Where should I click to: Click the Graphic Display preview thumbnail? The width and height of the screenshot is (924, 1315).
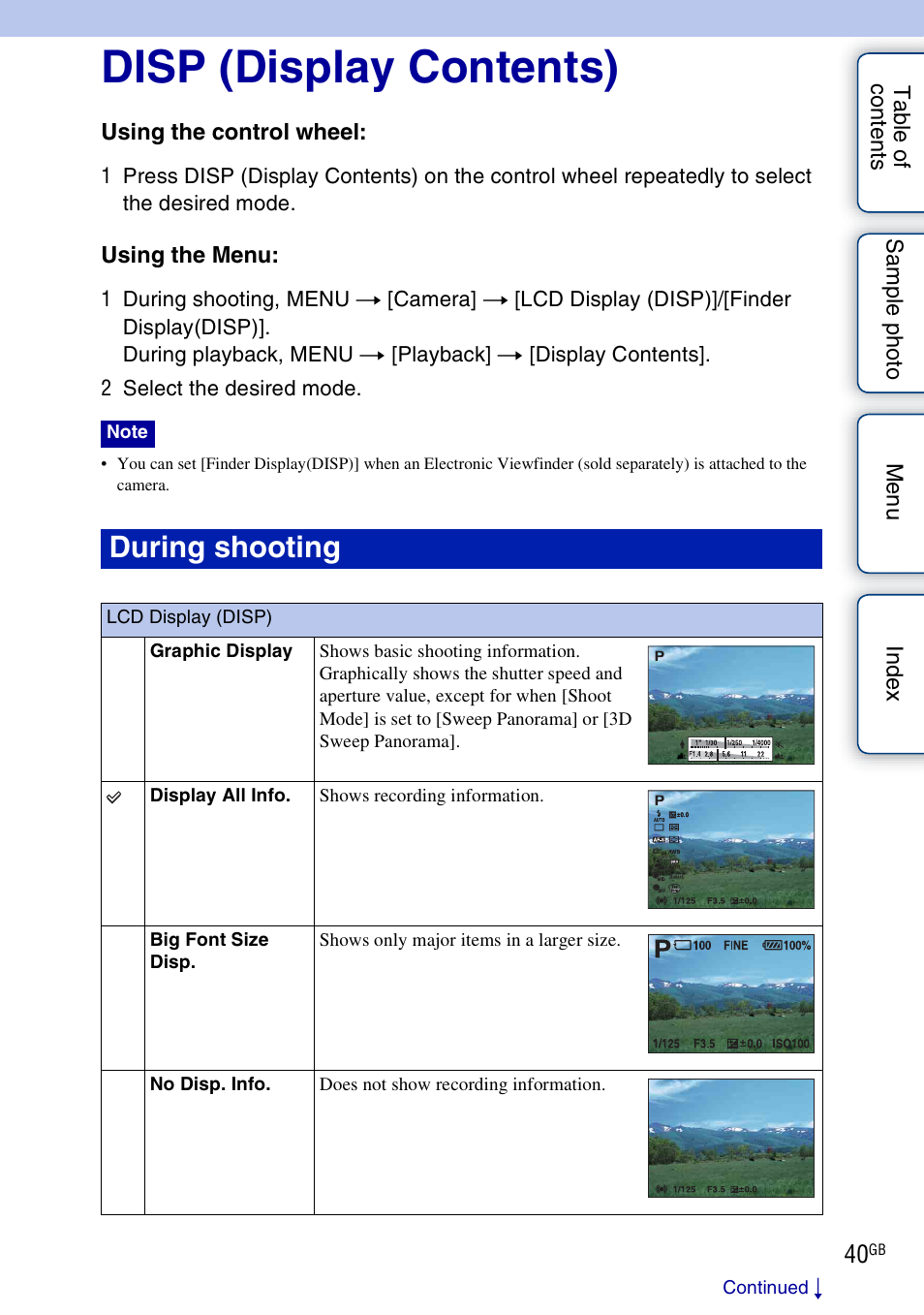click(731, 705)
